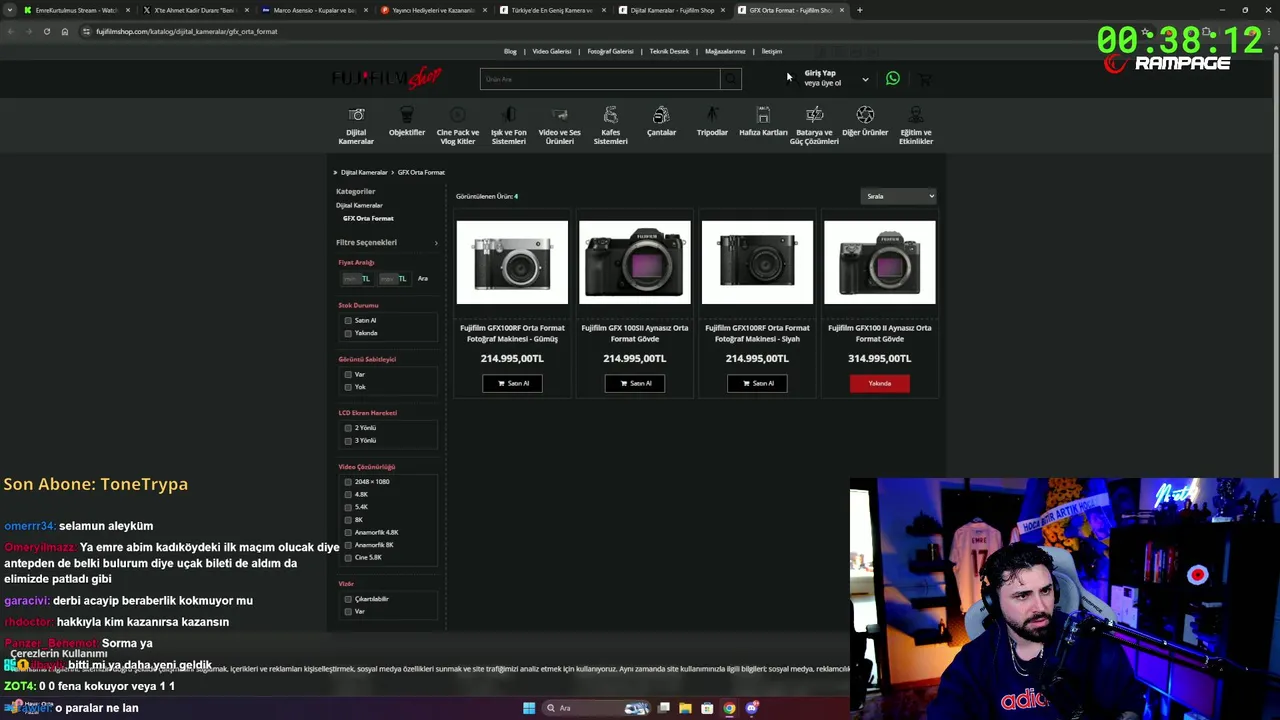The image size is (1280, 720).
Task: Check the Satın Al stock filter
Action: [x=348, y=321]
